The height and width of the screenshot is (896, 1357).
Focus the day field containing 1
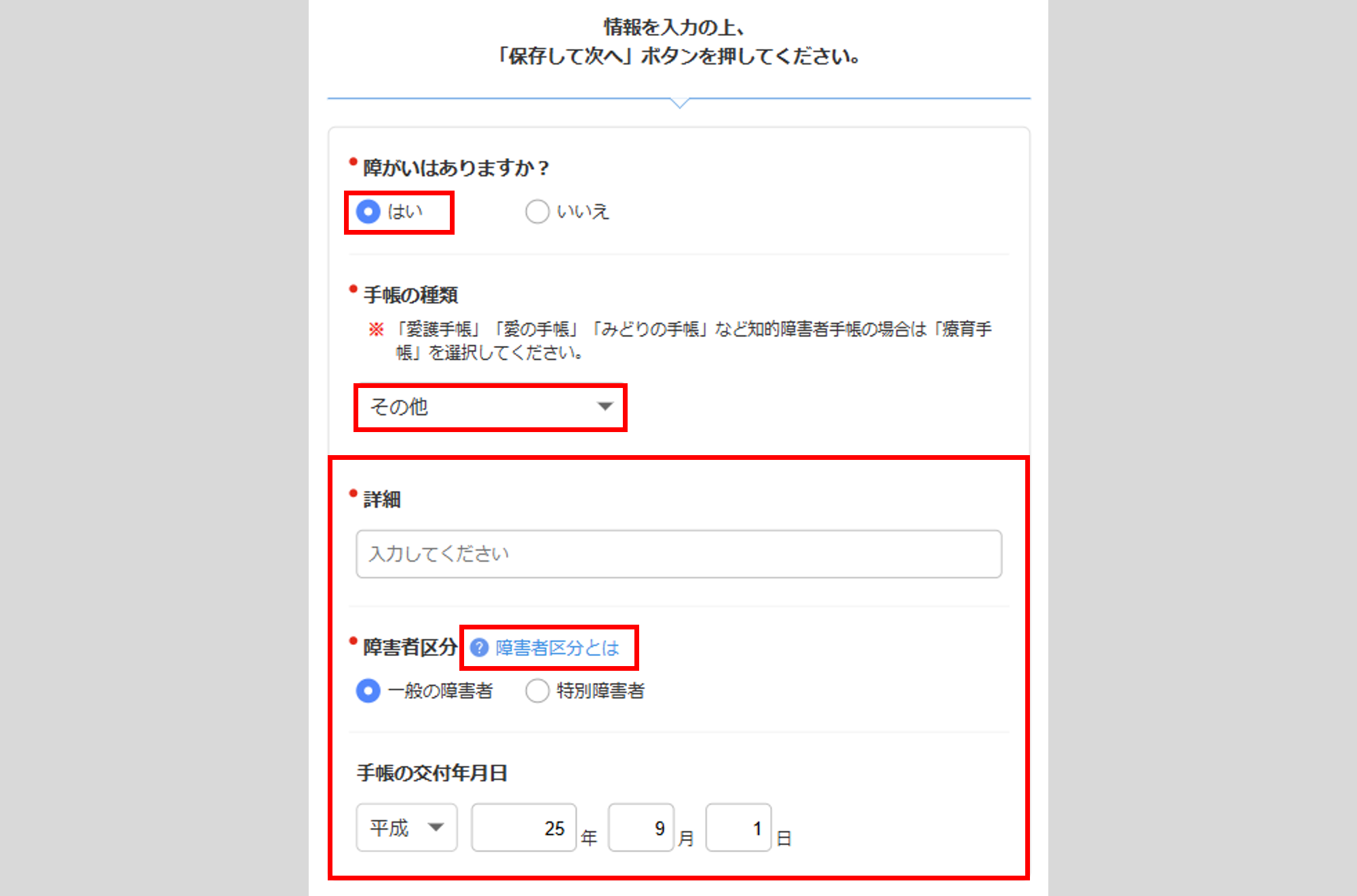(x=738, y=827)
